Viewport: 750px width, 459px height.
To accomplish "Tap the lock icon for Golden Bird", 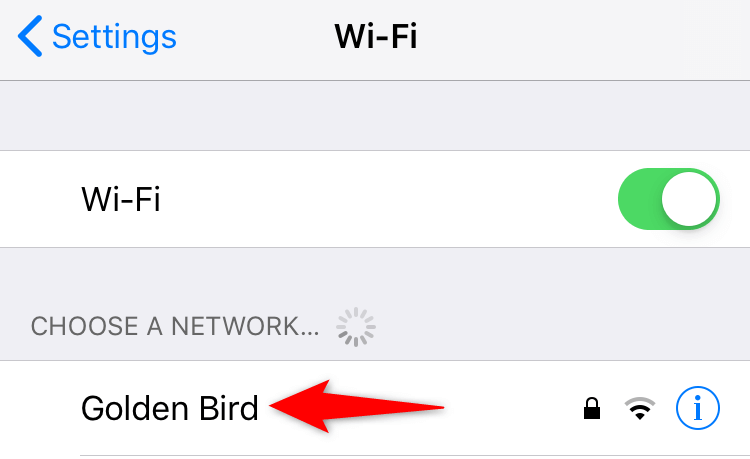I will point(592,409).
